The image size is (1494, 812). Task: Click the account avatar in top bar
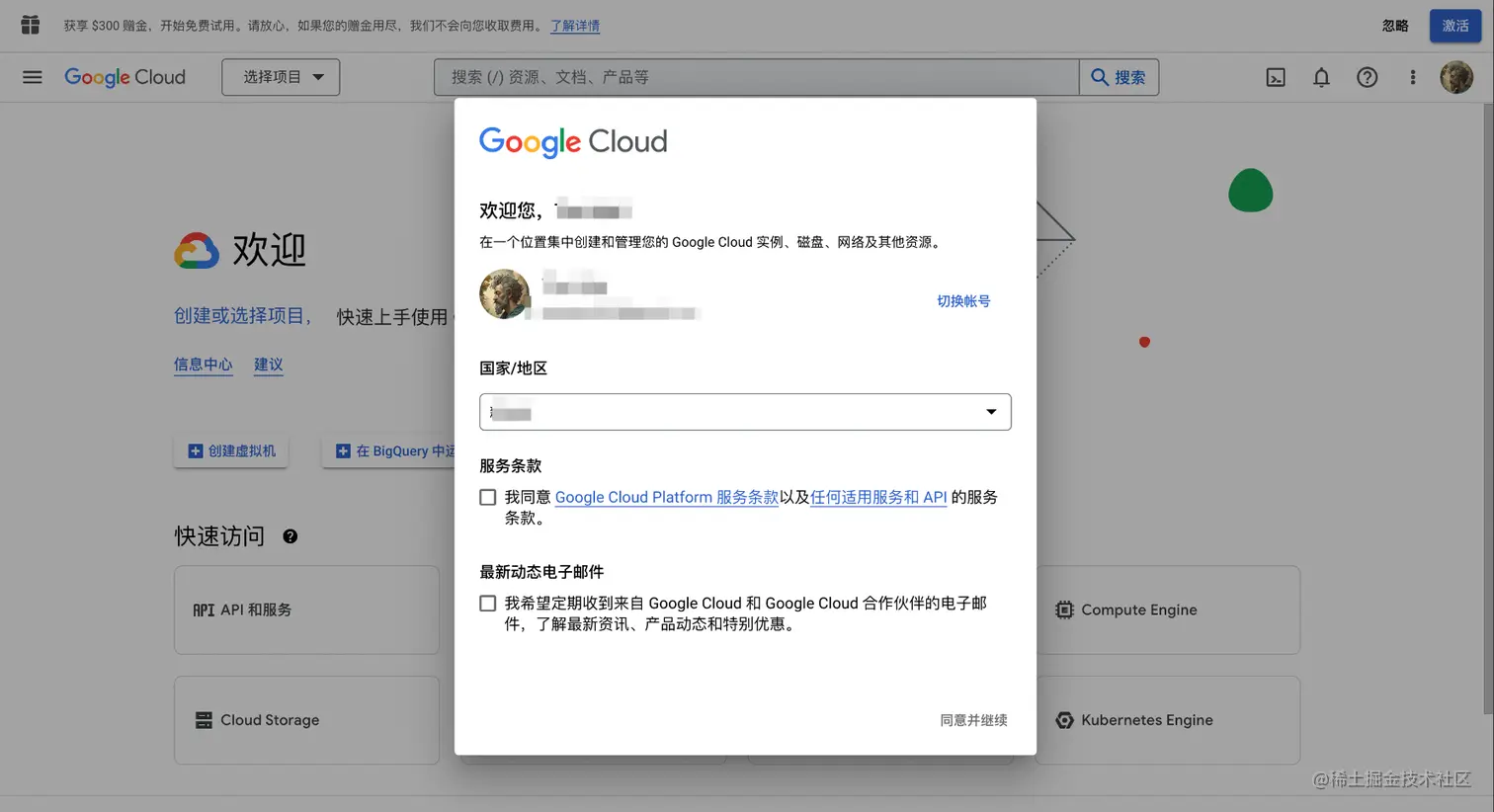tap(1456, 77)
